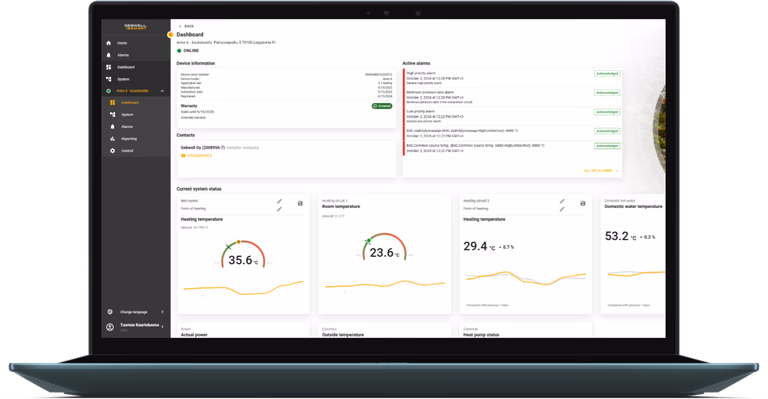Go back using the BACK link
The image size is (768, 399).
point(187,26)
